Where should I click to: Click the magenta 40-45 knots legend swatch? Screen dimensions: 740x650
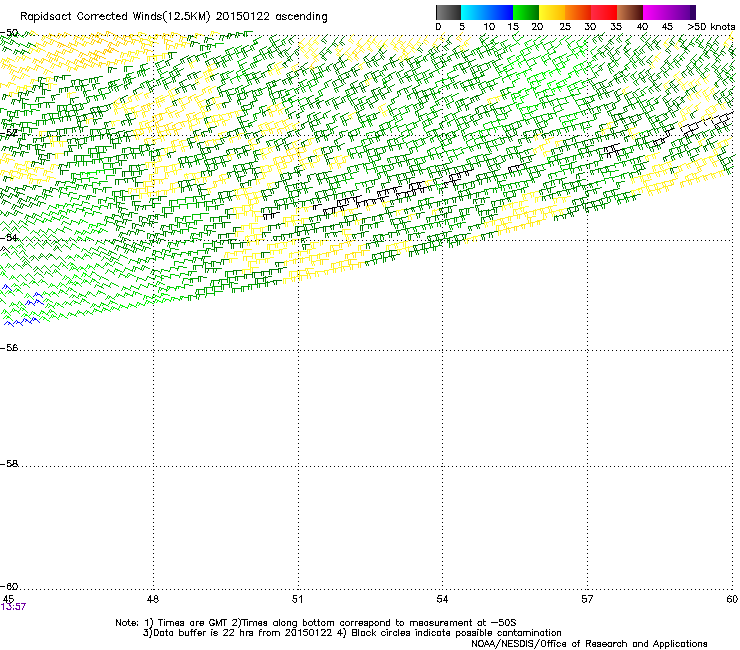click(656, 12)
